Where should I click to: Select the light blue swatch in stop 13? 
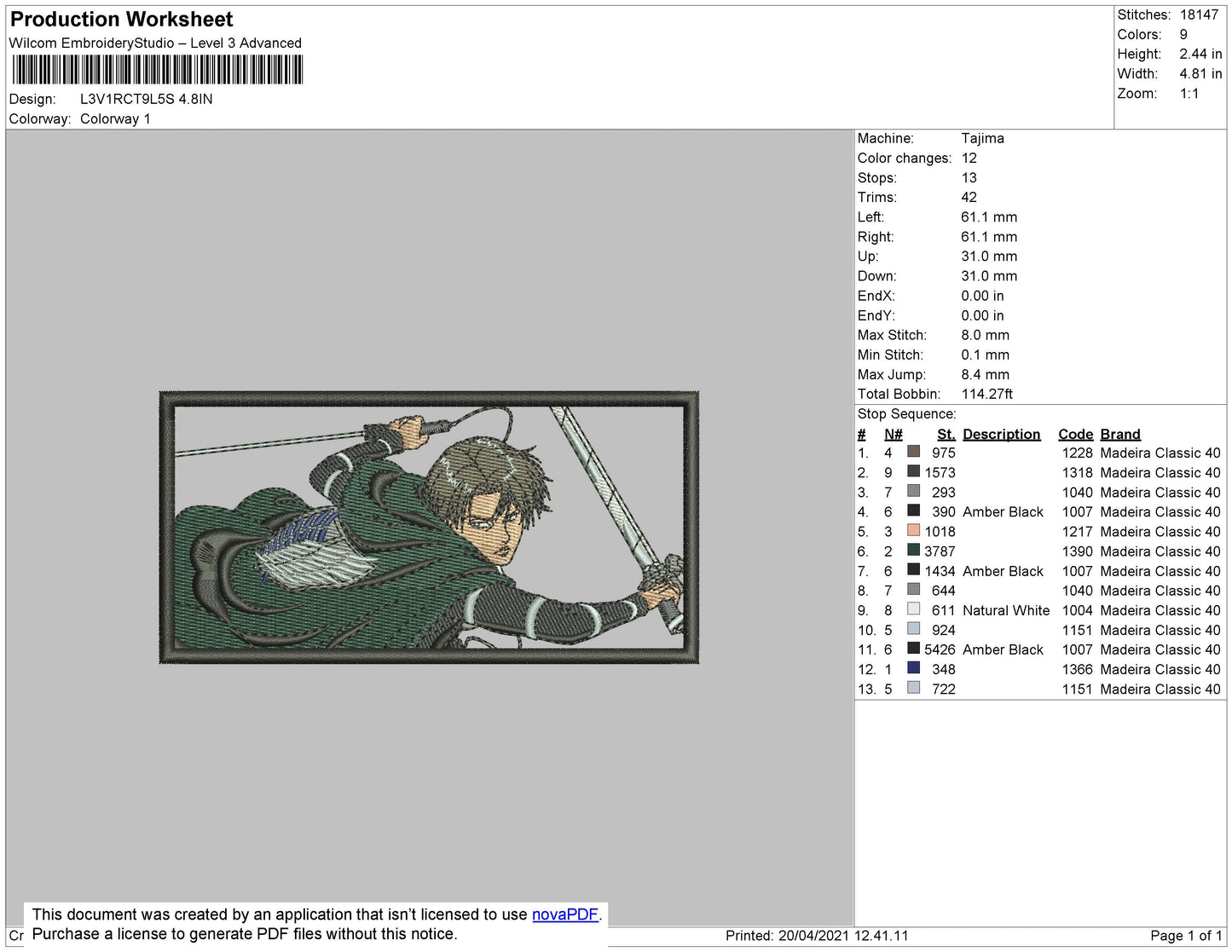[913, 688]
